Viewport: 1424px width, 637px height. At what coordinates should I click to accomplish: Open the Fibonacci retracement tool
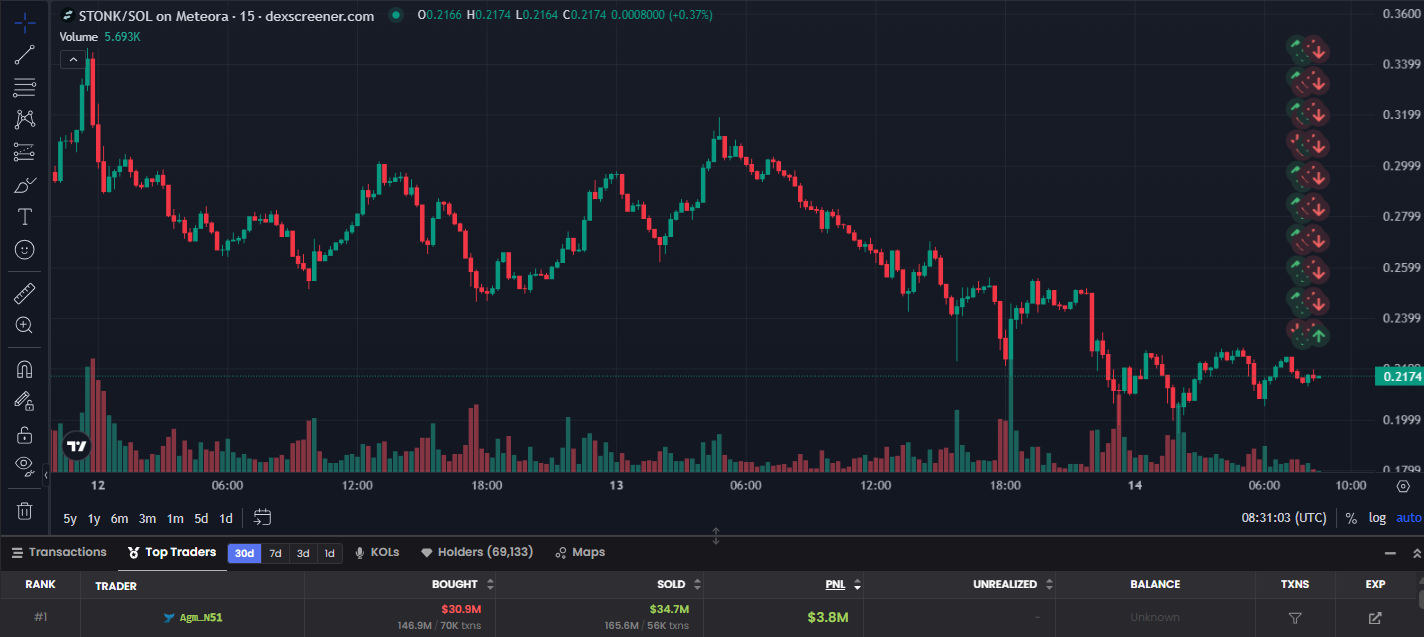25,87
